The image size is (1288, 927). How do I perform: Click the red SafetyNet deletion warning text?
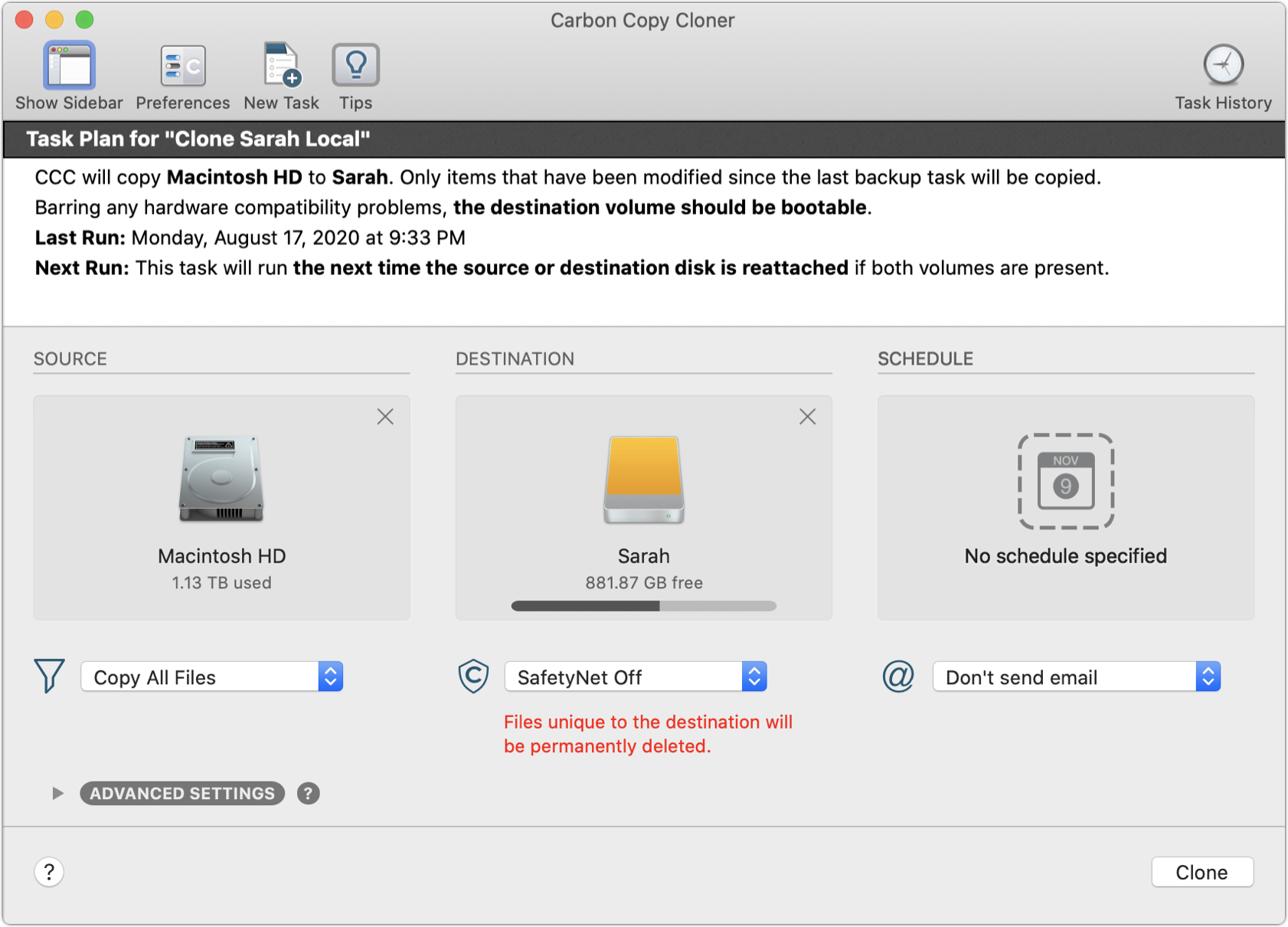click(648, 734)
